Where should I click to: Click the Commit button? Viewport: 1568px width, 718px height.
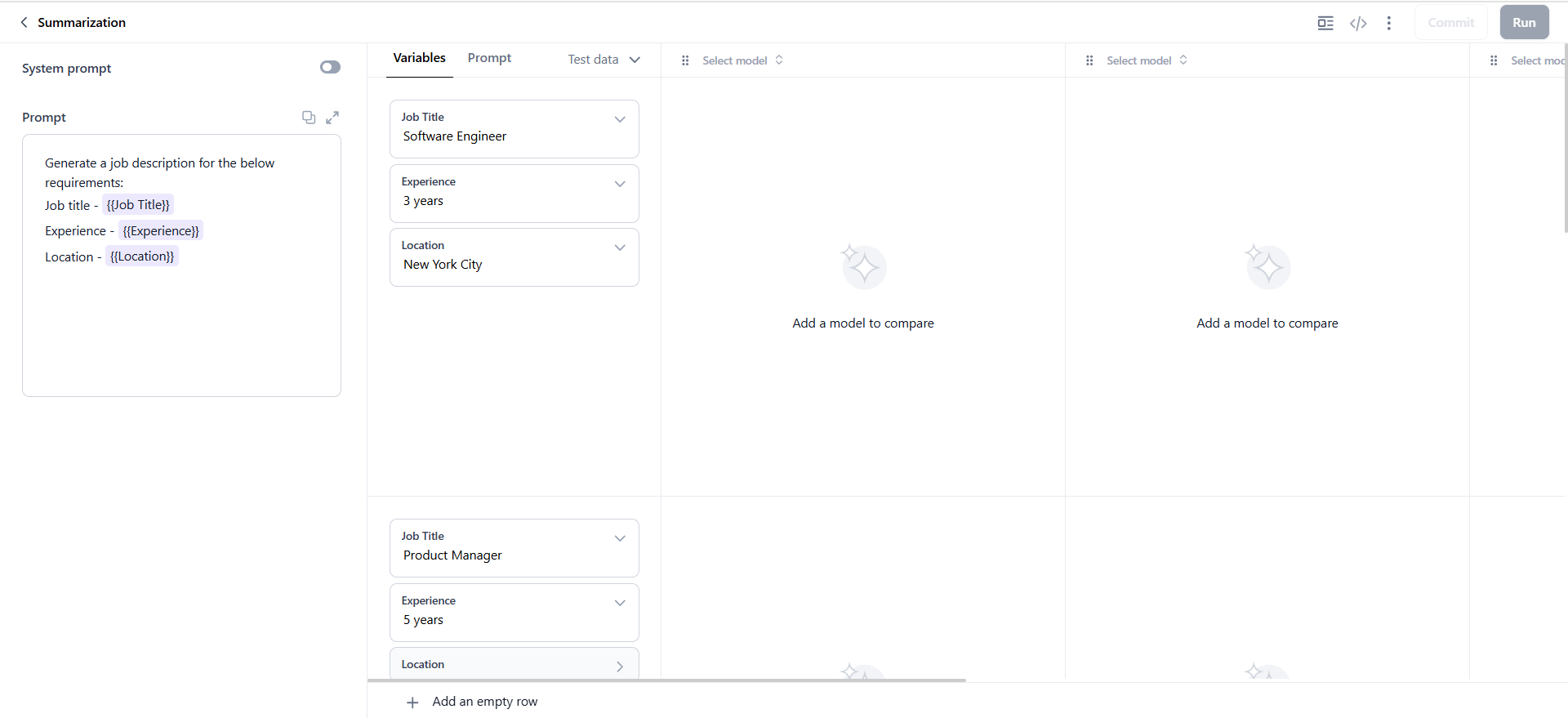click(x=1450, y=23)
